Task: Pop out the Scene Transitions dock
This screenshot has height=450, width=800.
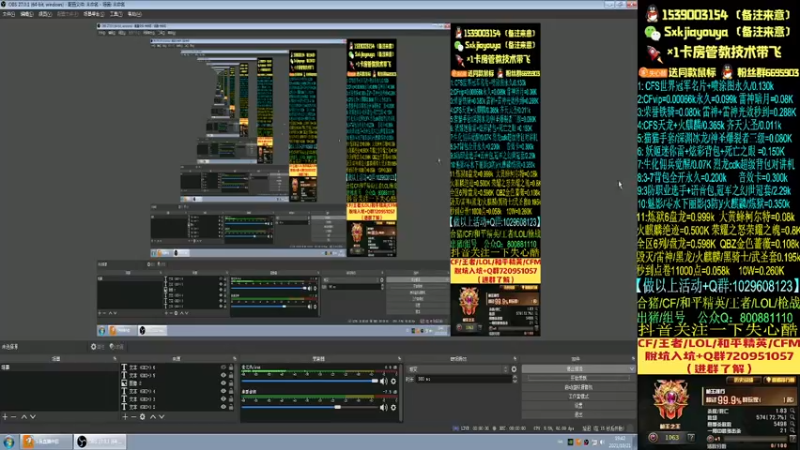Action: click(x=514, y=359)
